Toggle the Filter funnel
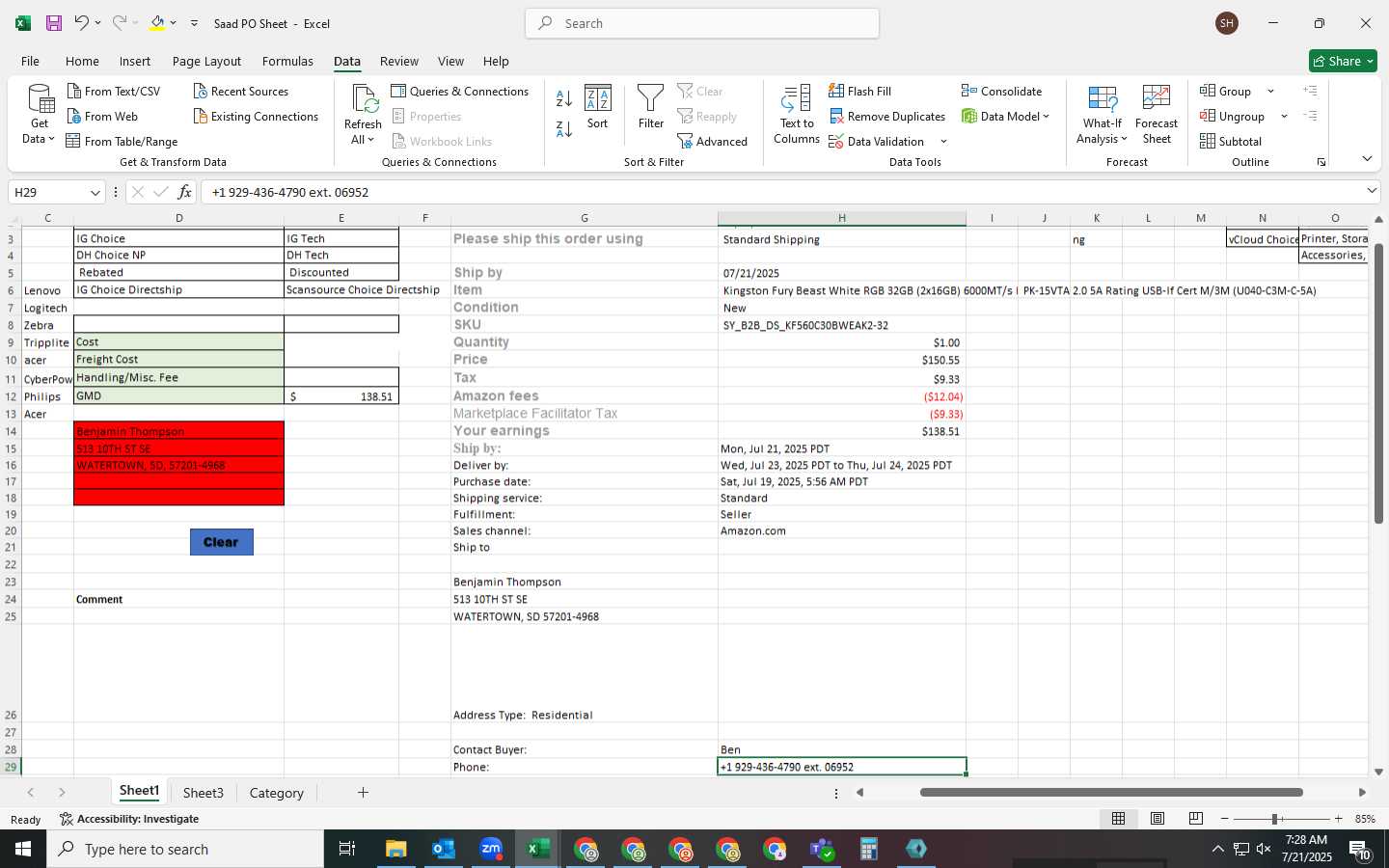Image resolution: width=1389 pixels, height=868 pixels. point(651,107)
